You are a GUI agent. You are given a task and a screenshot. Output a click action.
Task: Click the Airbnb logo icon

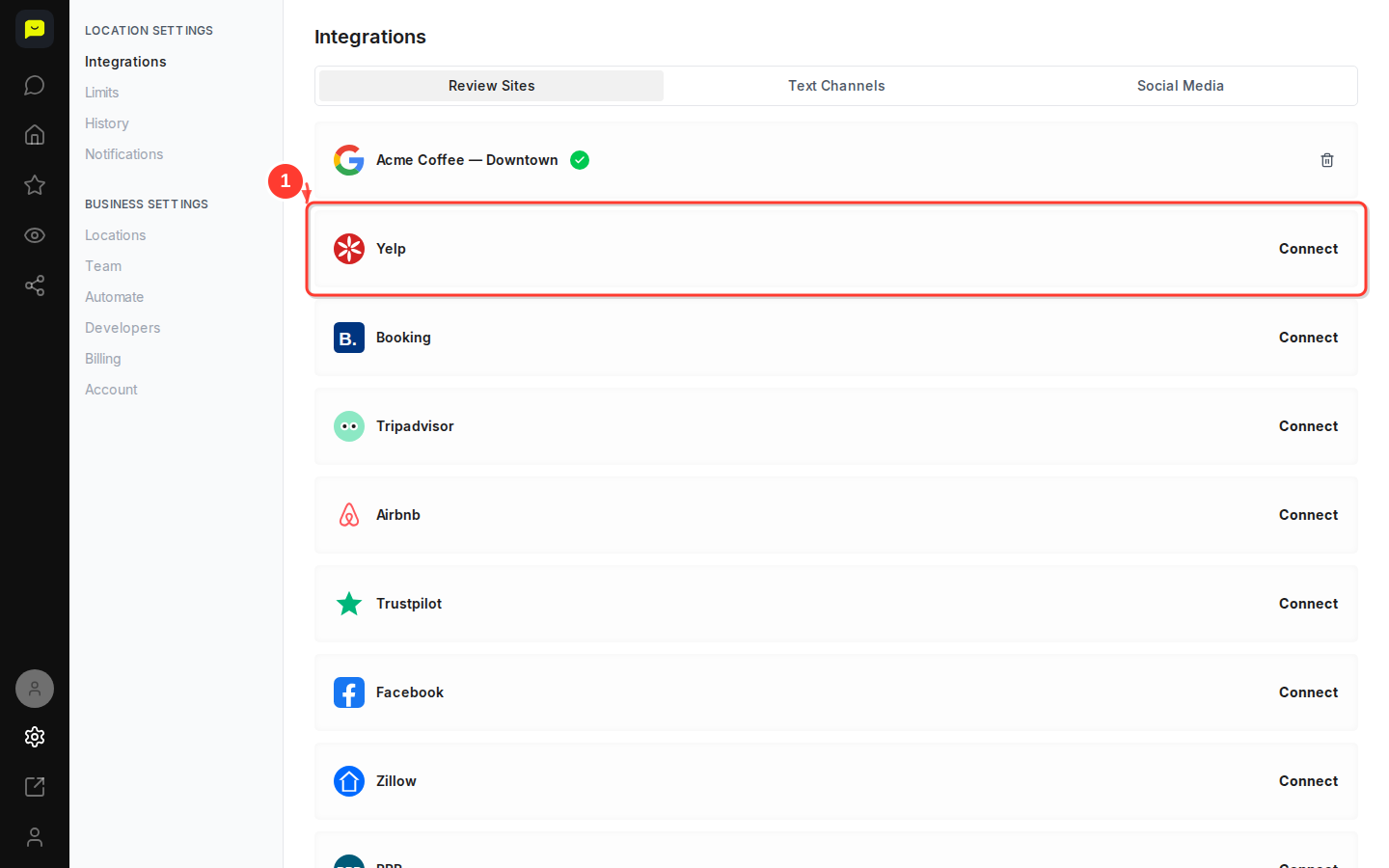tap(349, 515)
